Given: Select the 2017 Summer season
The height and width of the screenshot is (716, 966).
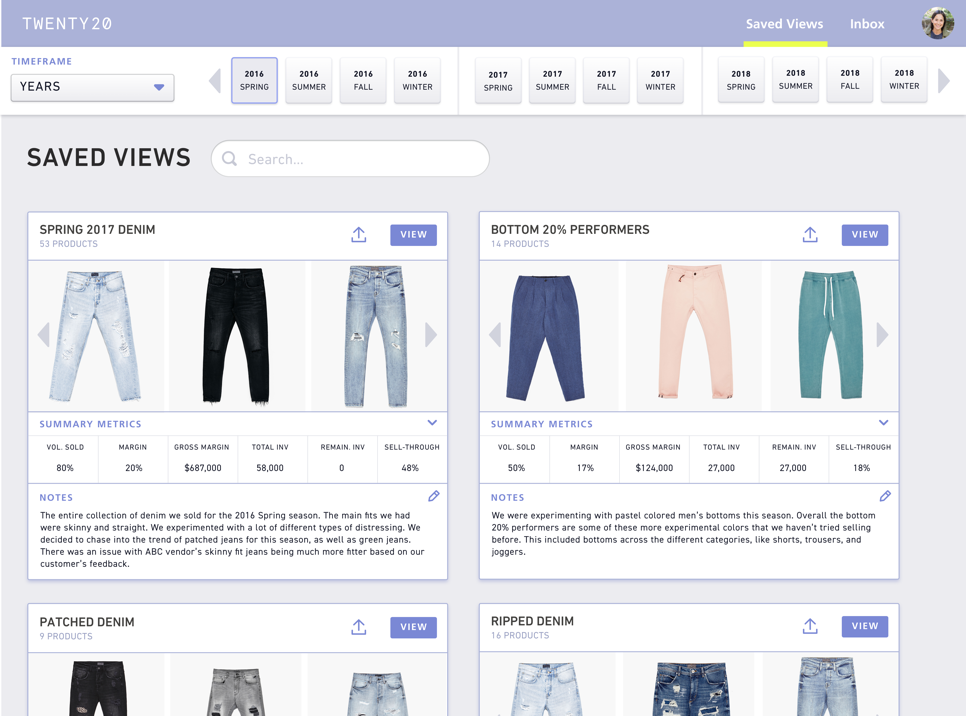Looking at the screenshot, I should coord(552,81).
